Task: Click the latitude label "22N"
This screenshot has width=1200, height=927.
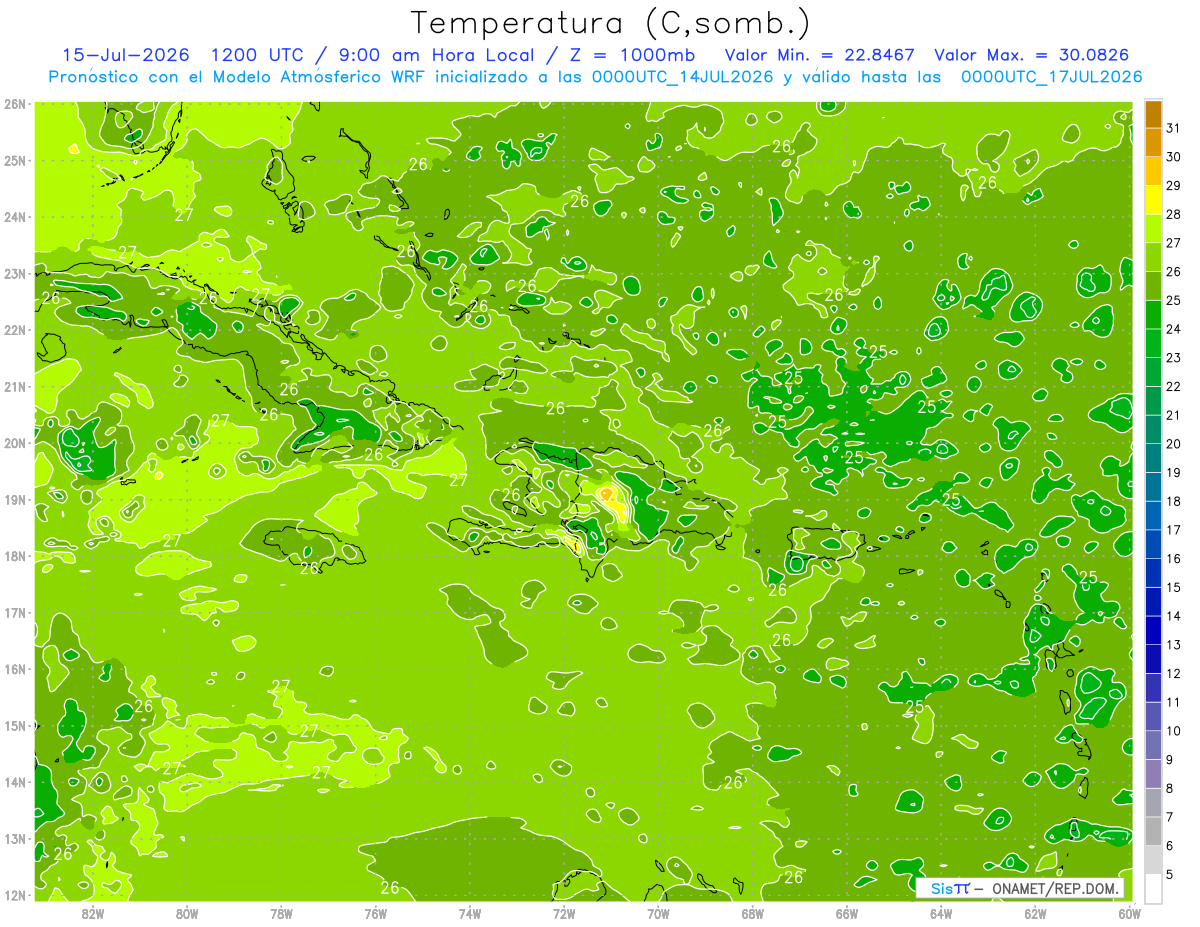Action: tap(15, 330)
